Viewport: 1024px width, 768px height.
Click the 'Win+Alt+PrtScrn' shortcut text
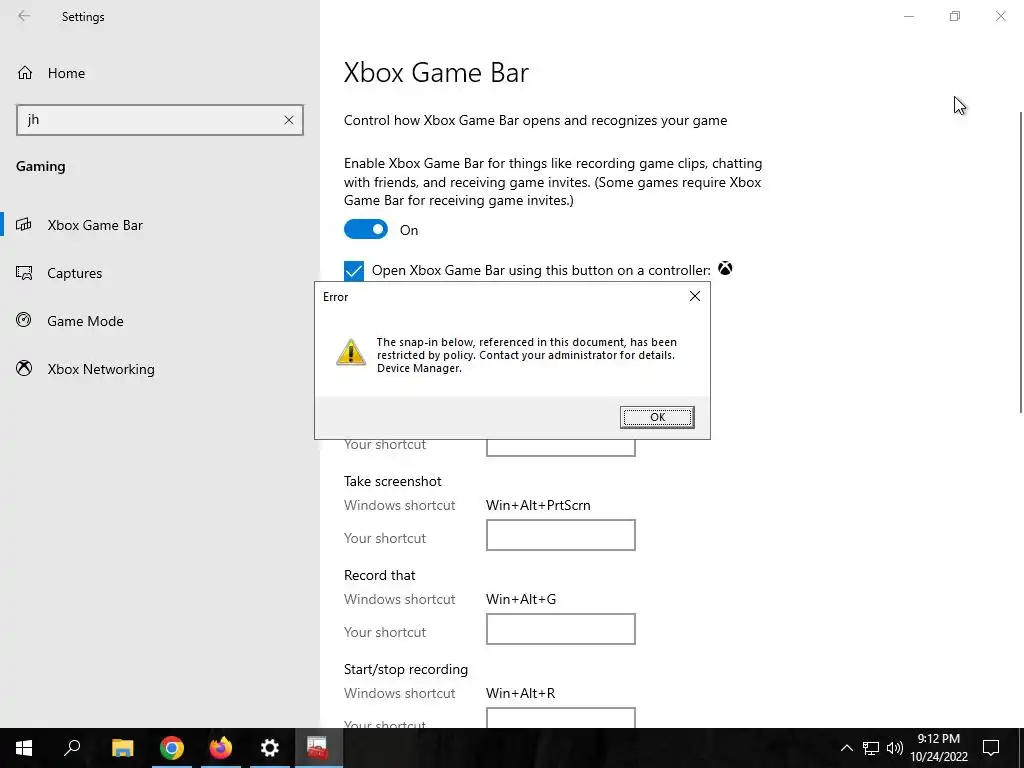538,505
